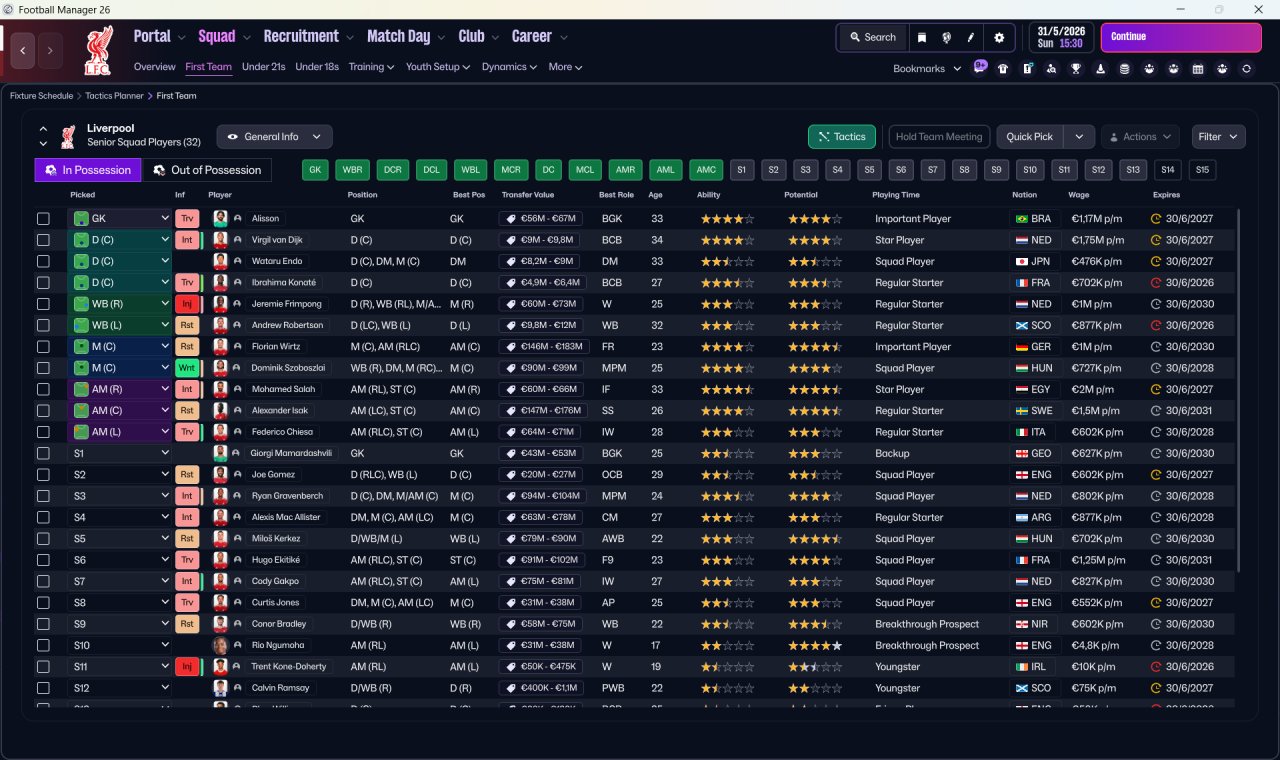Check the box next to Florian Wirtz
This screenshot has height=760, width=1280.
pos(43,347)
